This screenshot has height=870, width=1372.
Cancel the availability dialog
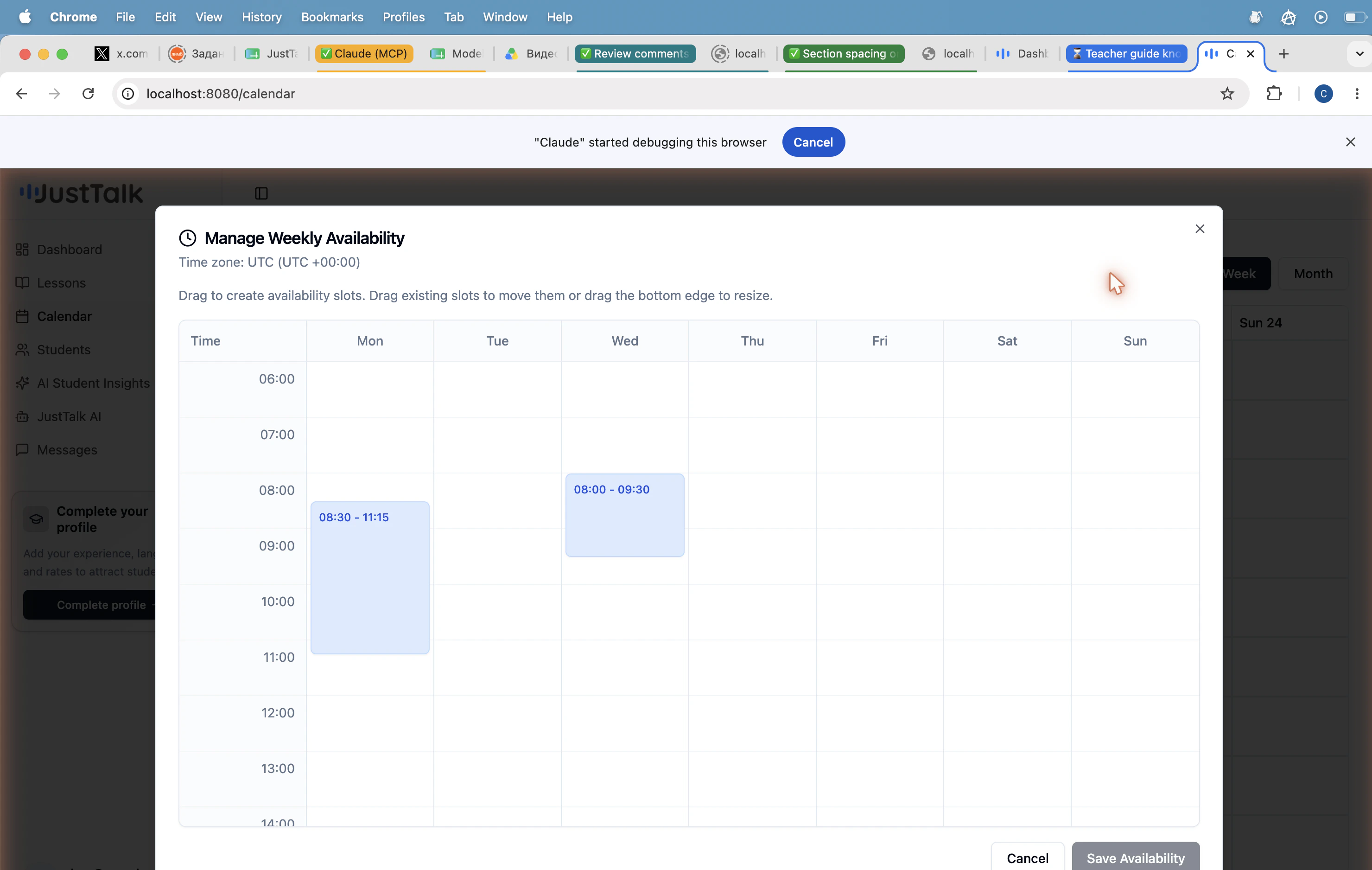coord(1027,857)
